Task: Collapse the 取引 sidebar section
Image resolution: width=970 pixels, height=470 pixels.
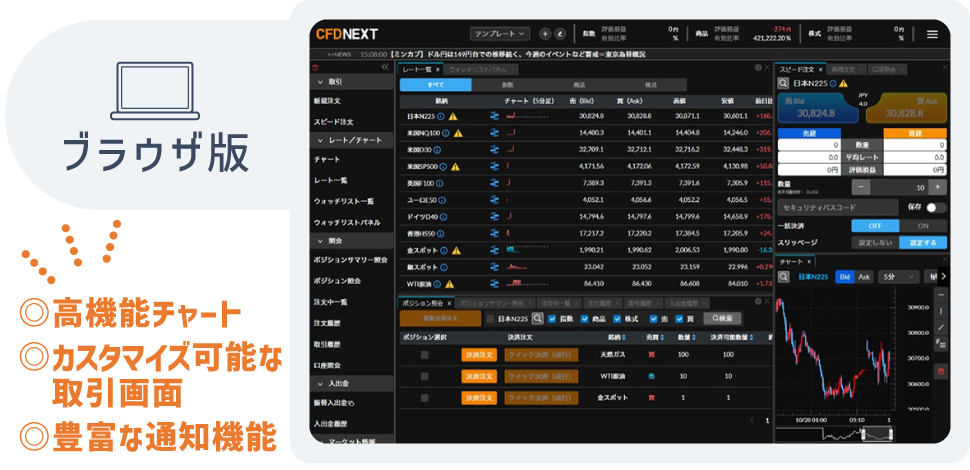Action: (351, 82)
